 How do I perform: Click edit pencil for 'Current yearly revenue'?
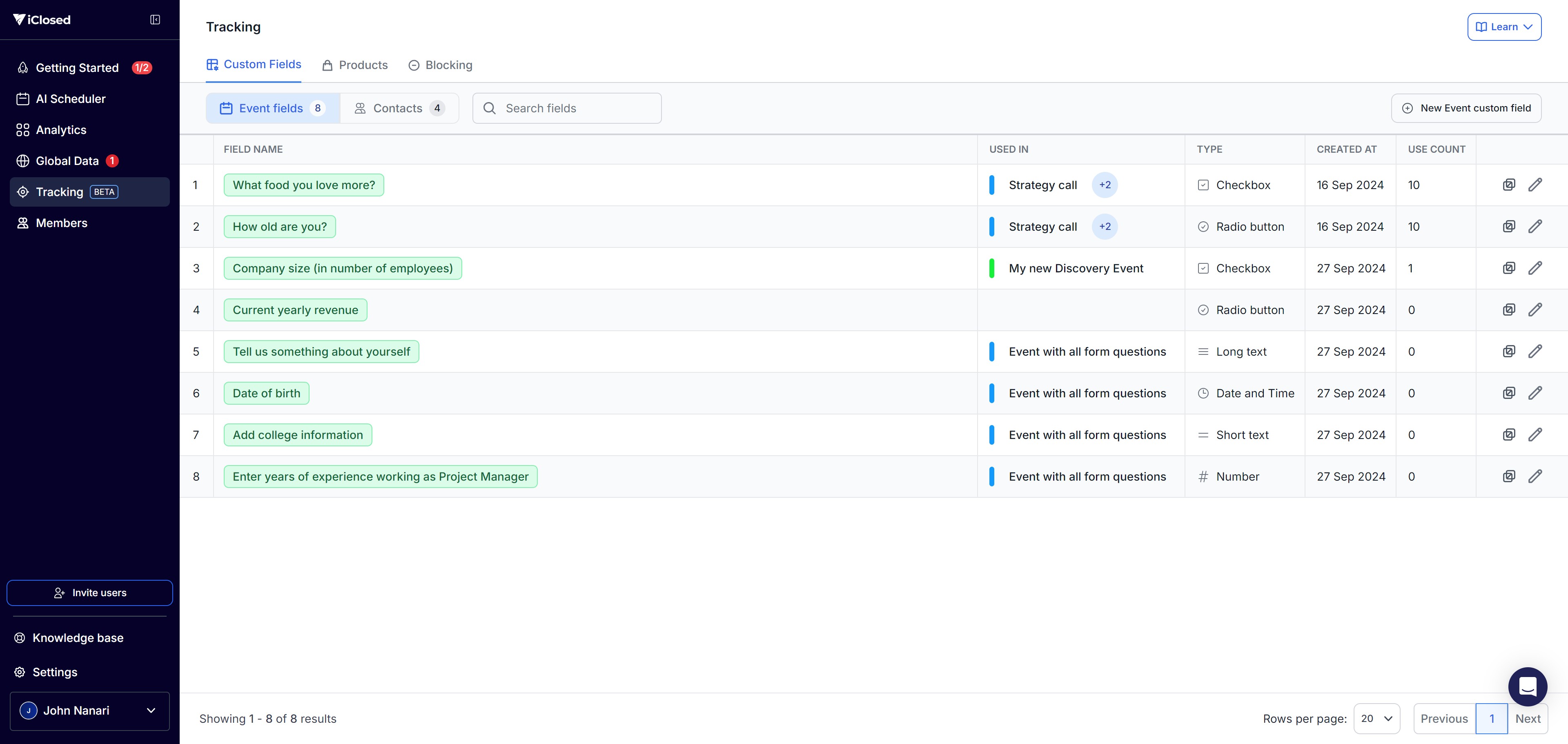click(1535, 310)
